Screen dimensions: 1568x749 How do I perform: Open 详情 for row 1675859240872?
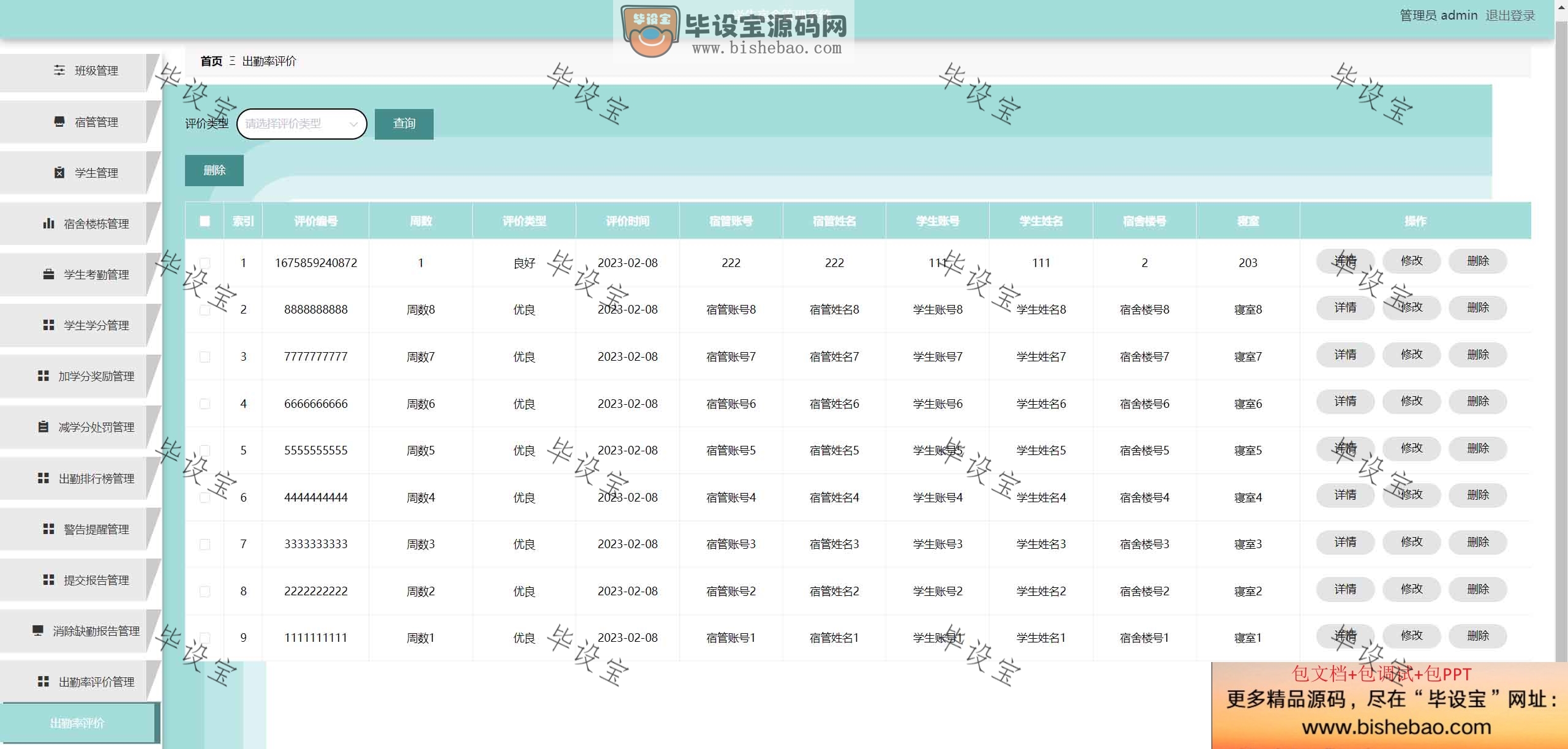(1345, 261)
